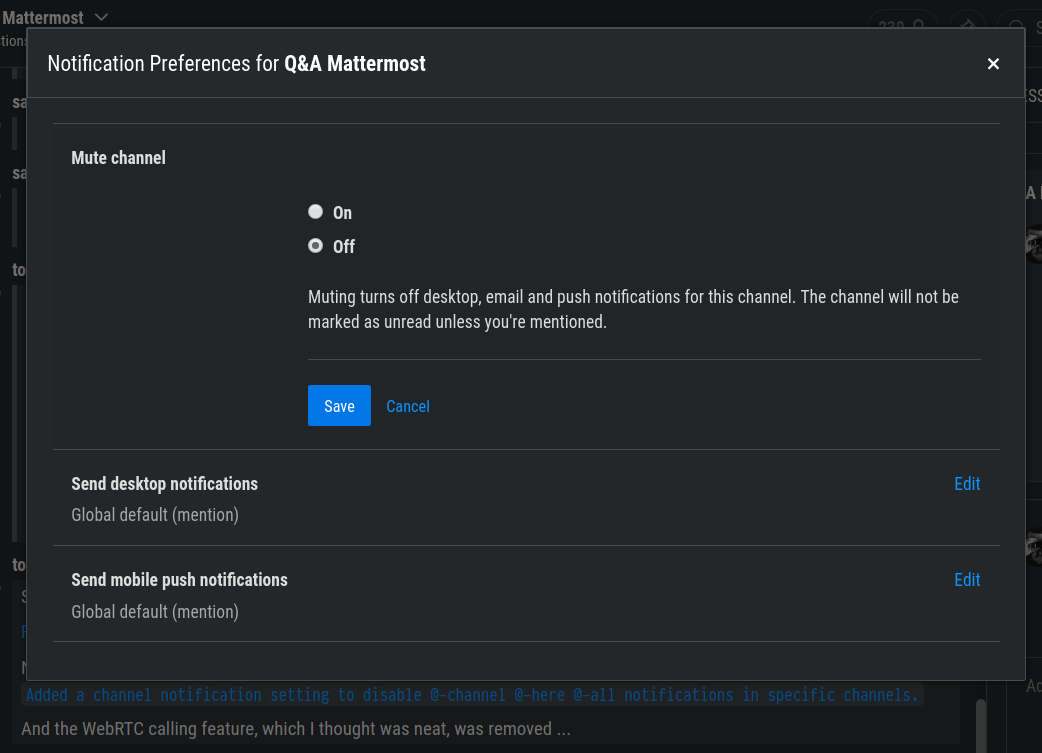The width and height of the screenshot is (1042, 753).
Task: Click the Mute channel section heading
Action: coord(118,158)
